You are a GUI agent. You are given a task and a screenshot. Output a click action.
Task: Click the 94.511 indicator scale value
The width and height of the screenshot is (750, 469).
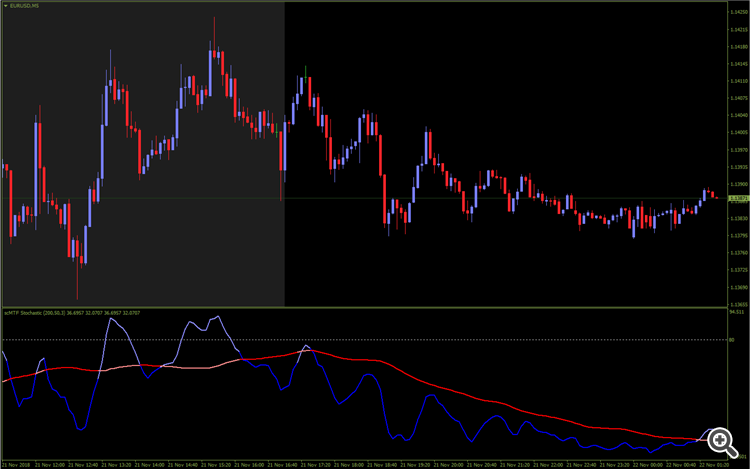pyautogui.click(x=737, y=312)
